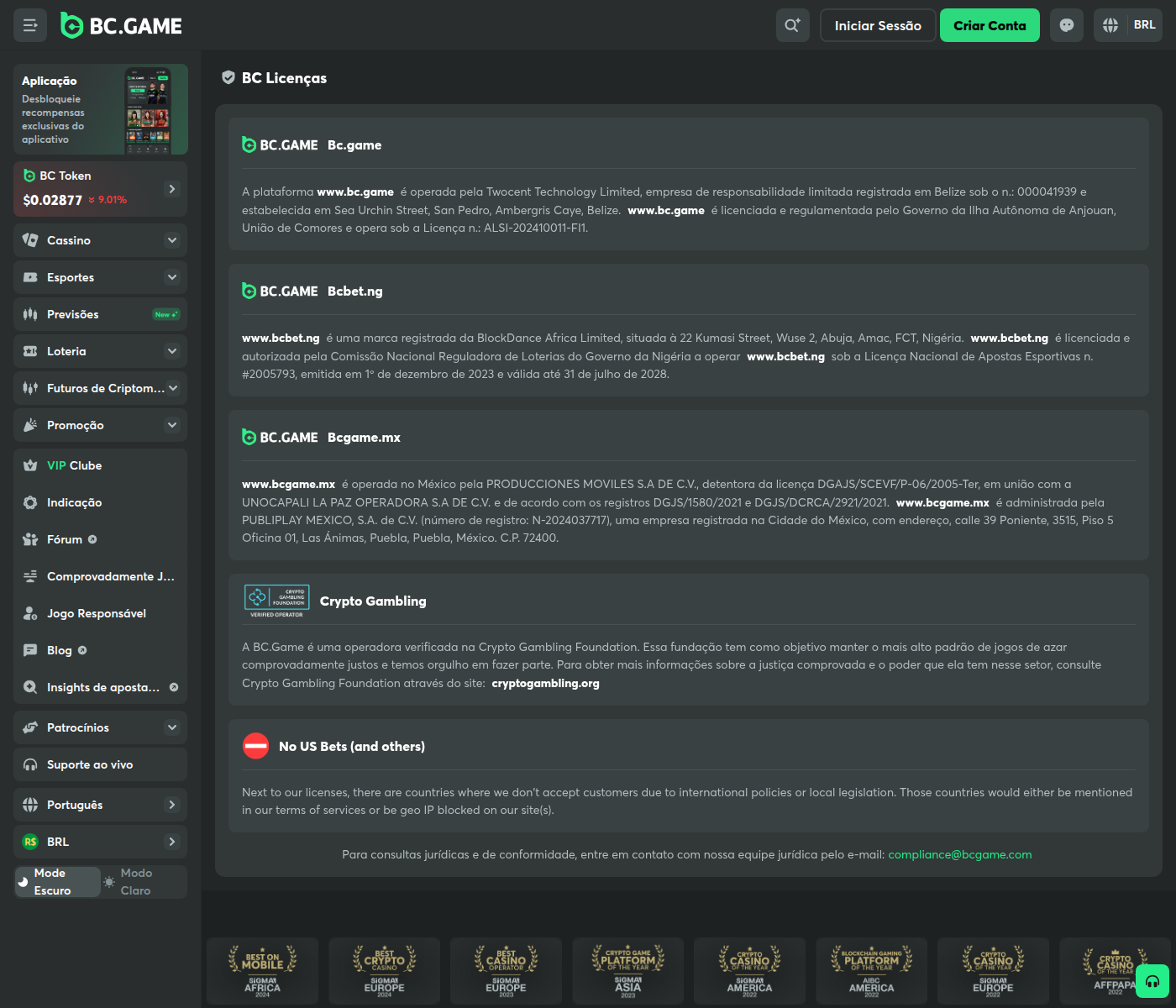Expand the Patrocínios submenu chevron
The height and width of the screenshot is (1008, 1176).
tap(172, 727)
